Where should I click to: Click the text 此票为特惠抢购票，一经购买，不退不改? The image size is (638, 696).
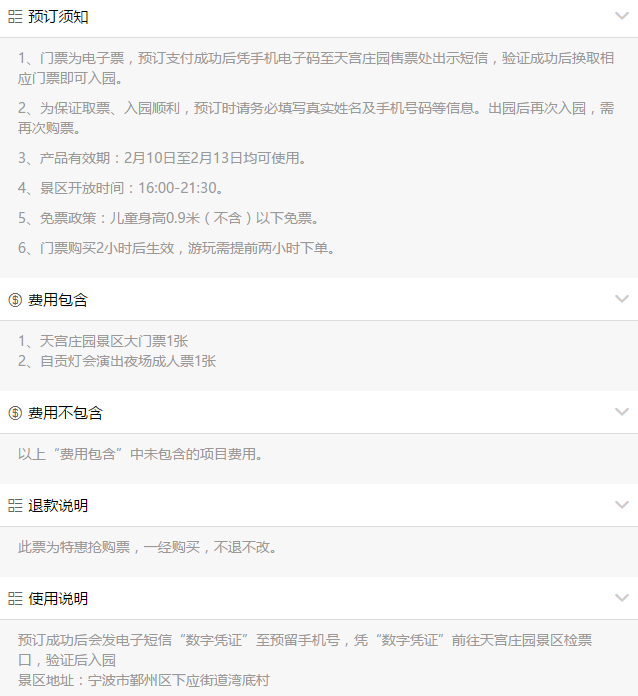[x=148, y=547]
